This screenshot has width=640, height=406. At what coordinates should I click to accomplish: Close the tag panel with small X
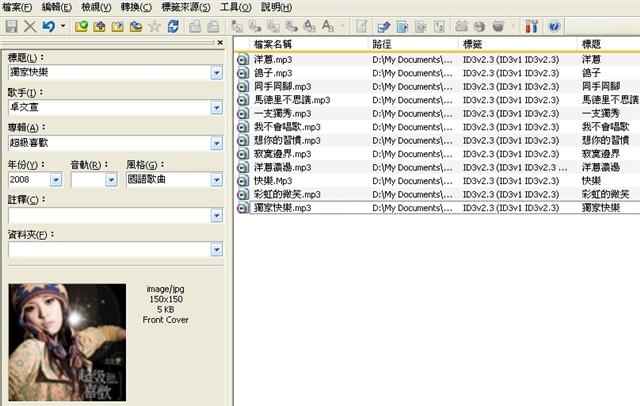tap(220, 44)
